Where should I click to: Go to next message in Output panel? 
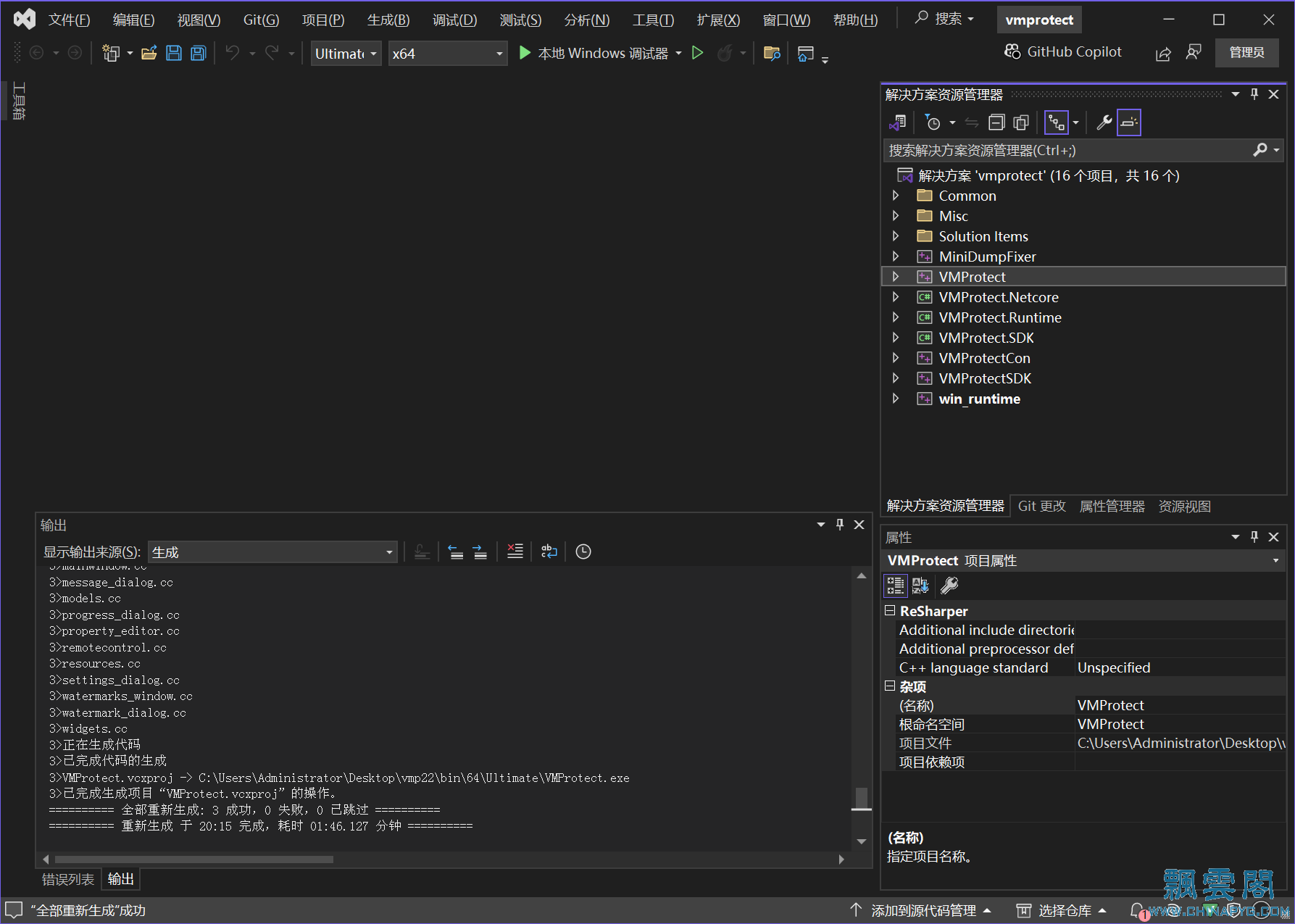point(480,552)
